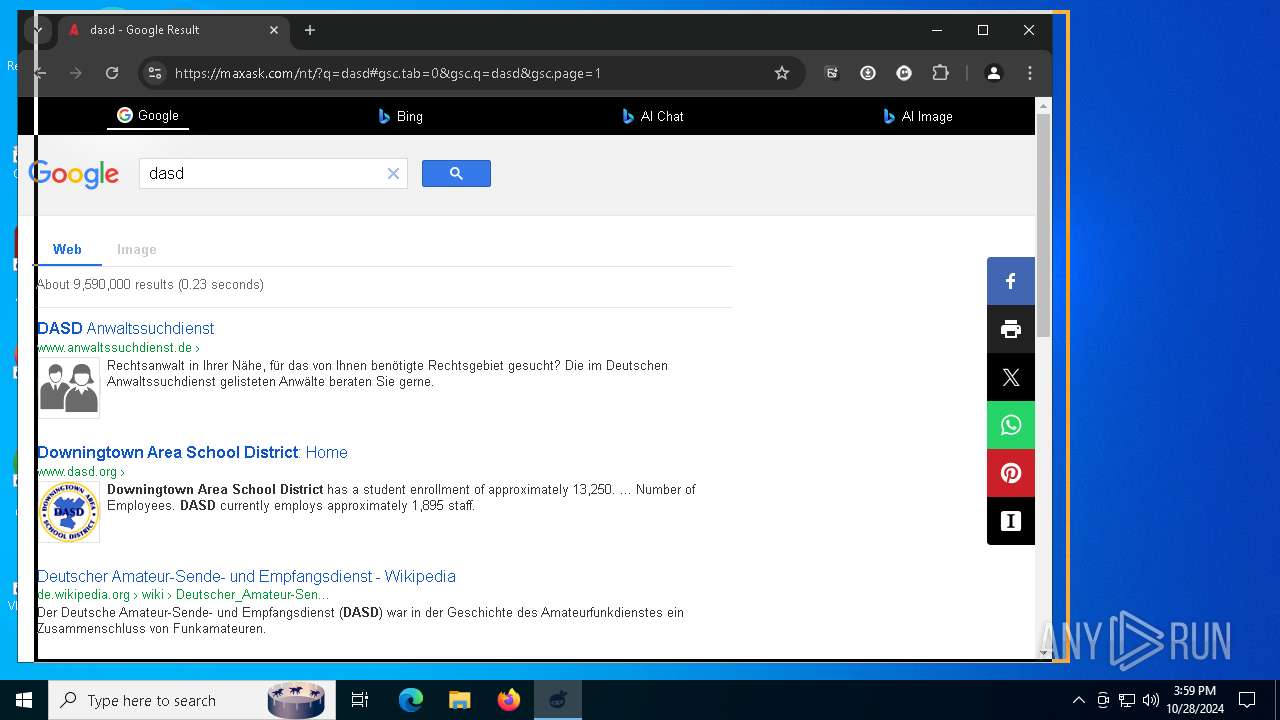Open the Windows Start menu

coord(24,700)
